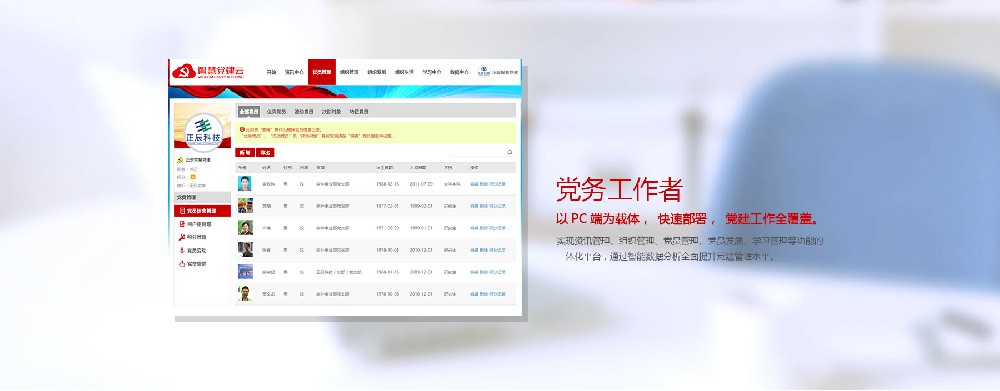
Task: Click the second red button above member table
Action: (265, 152)
